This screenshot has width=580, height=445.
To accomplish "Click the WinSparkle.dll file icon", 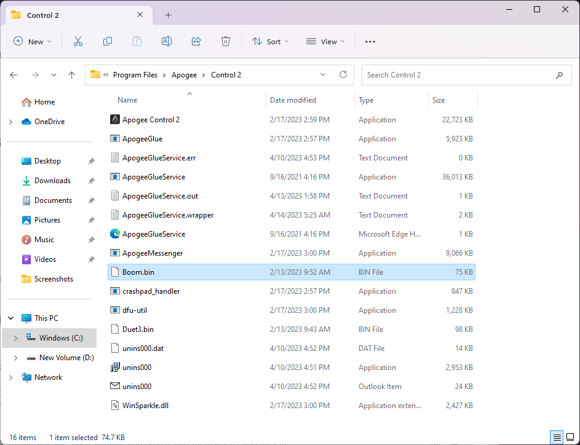I will coord(115,405).
